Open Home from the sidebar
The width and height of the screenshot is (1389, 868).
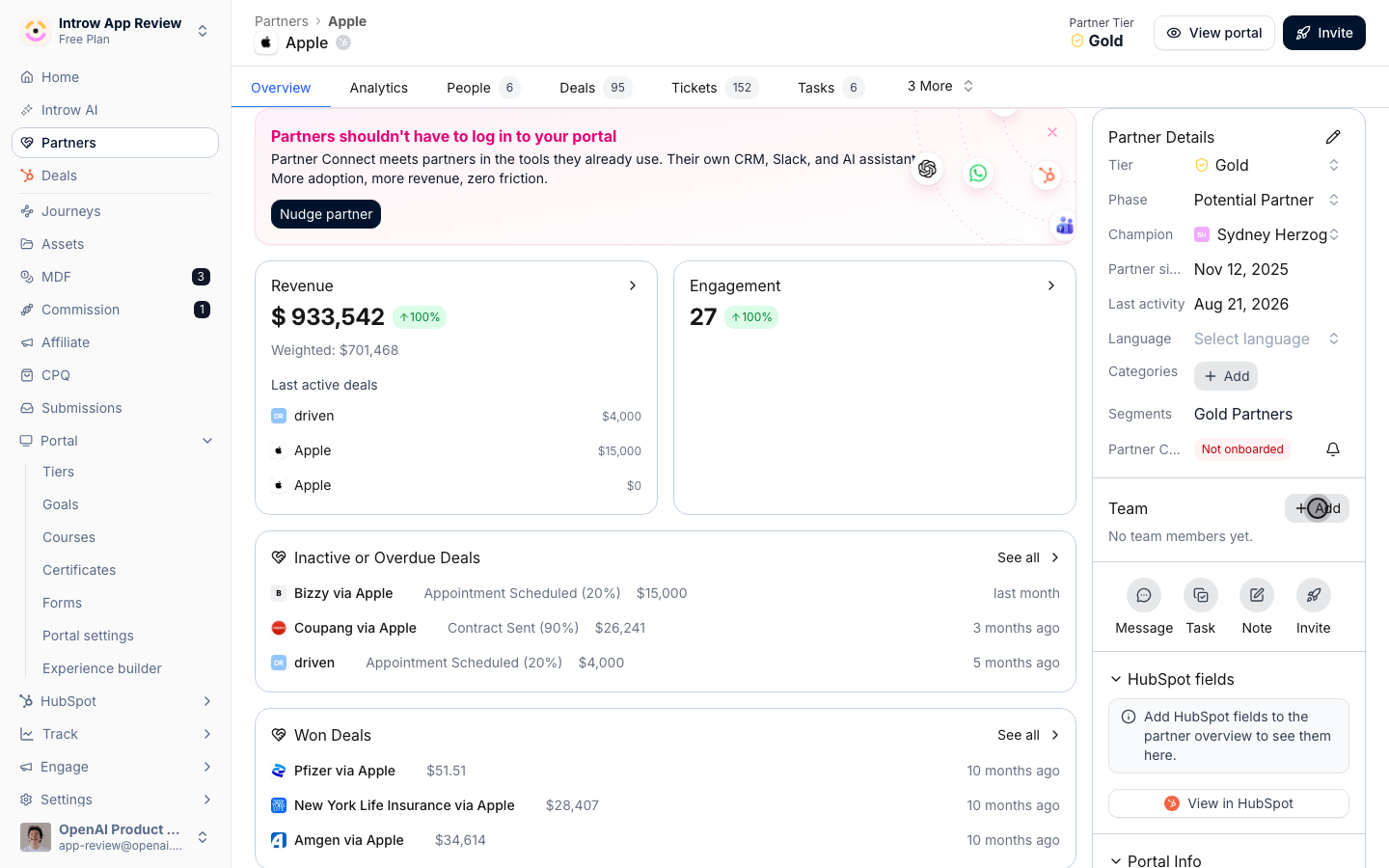(115, 77)
